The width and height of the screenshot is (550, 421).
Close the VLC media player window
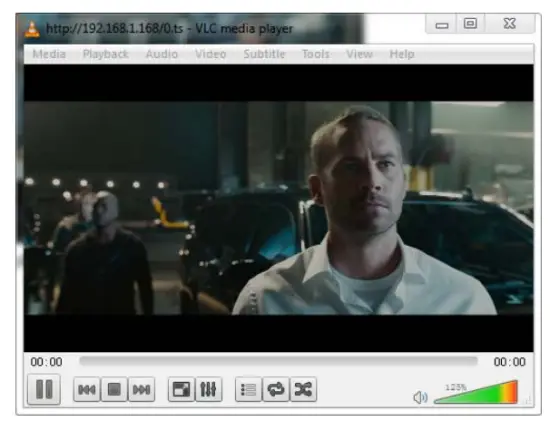(x=510, y=24)
